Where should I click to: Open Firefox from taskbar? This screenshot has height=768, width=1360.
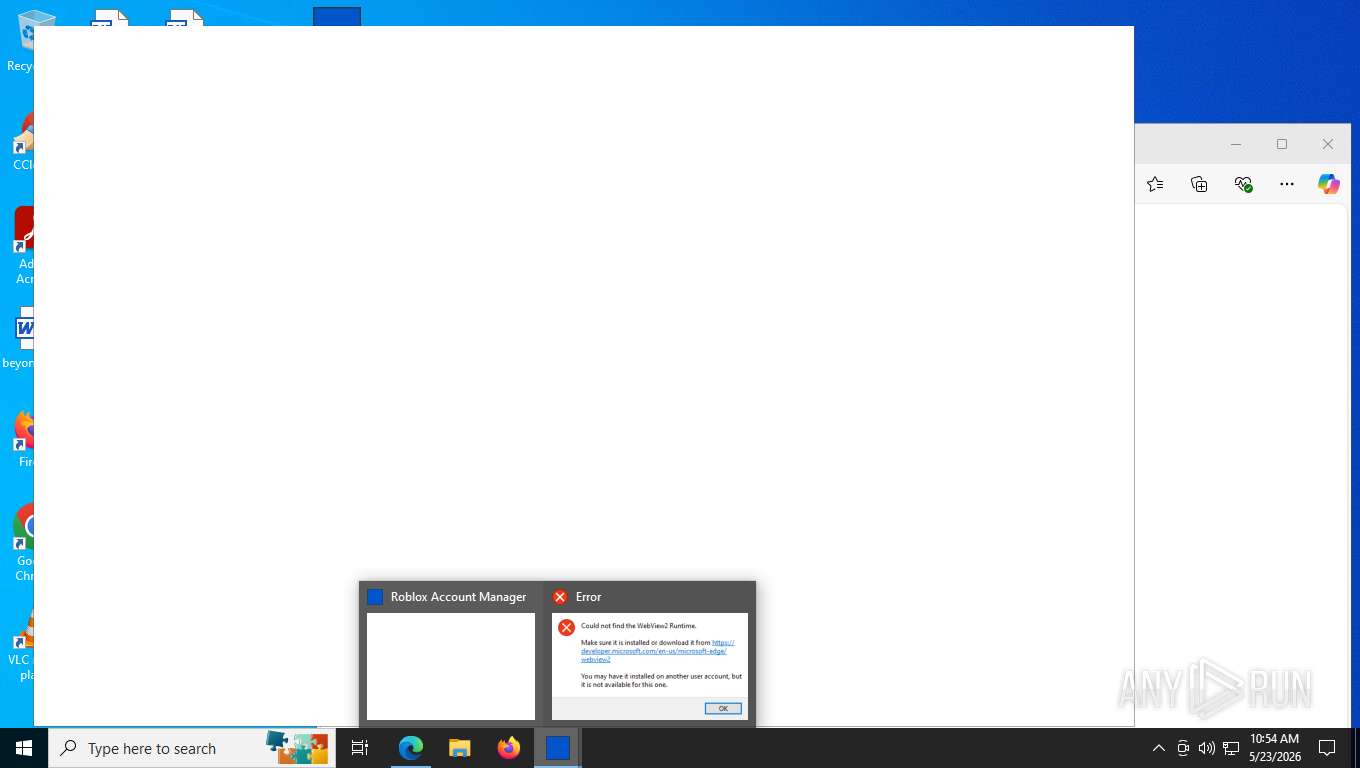point(508,748)
